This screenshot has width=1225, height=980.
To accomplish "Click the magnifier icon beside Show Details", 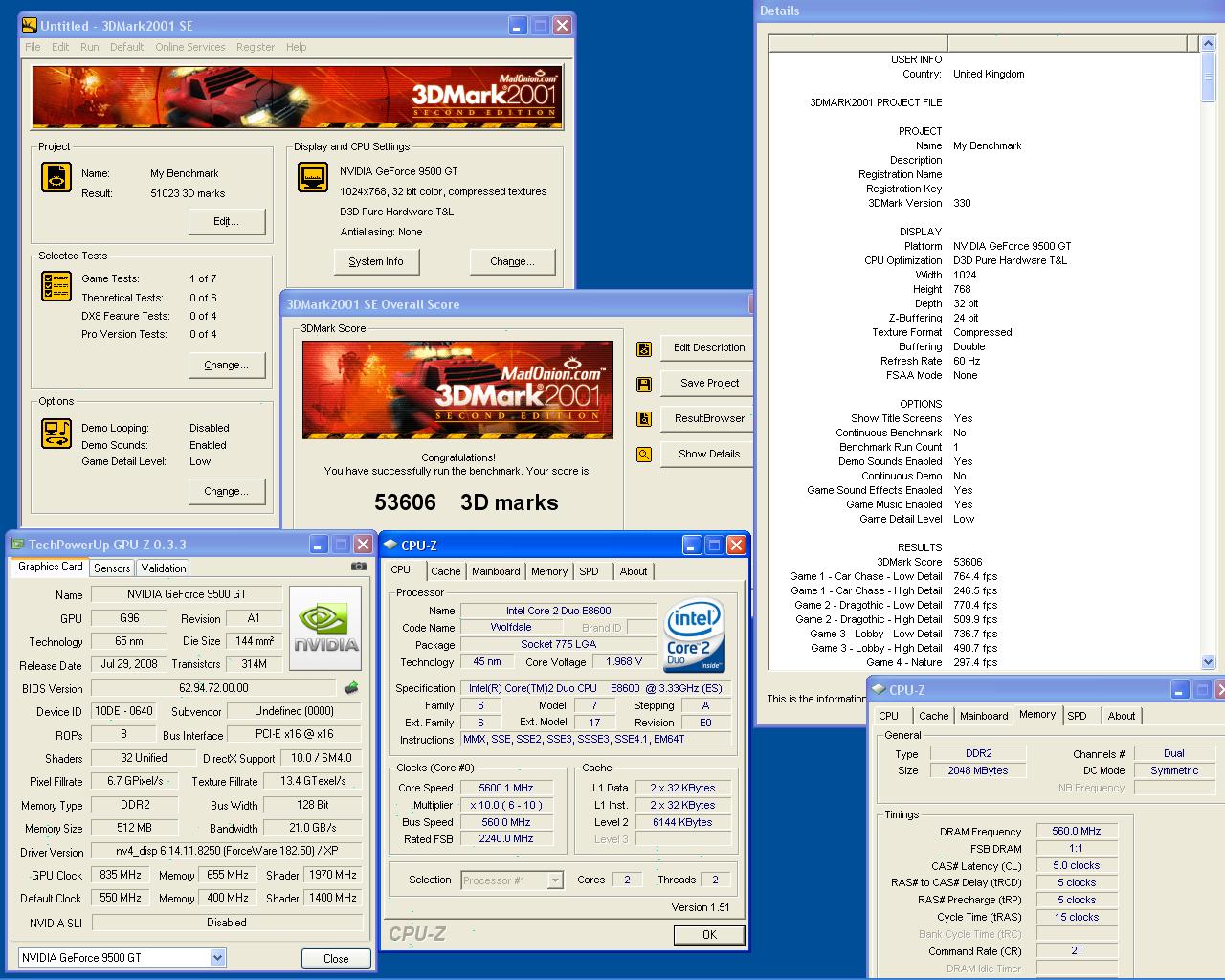I will [x=644, y=455].
